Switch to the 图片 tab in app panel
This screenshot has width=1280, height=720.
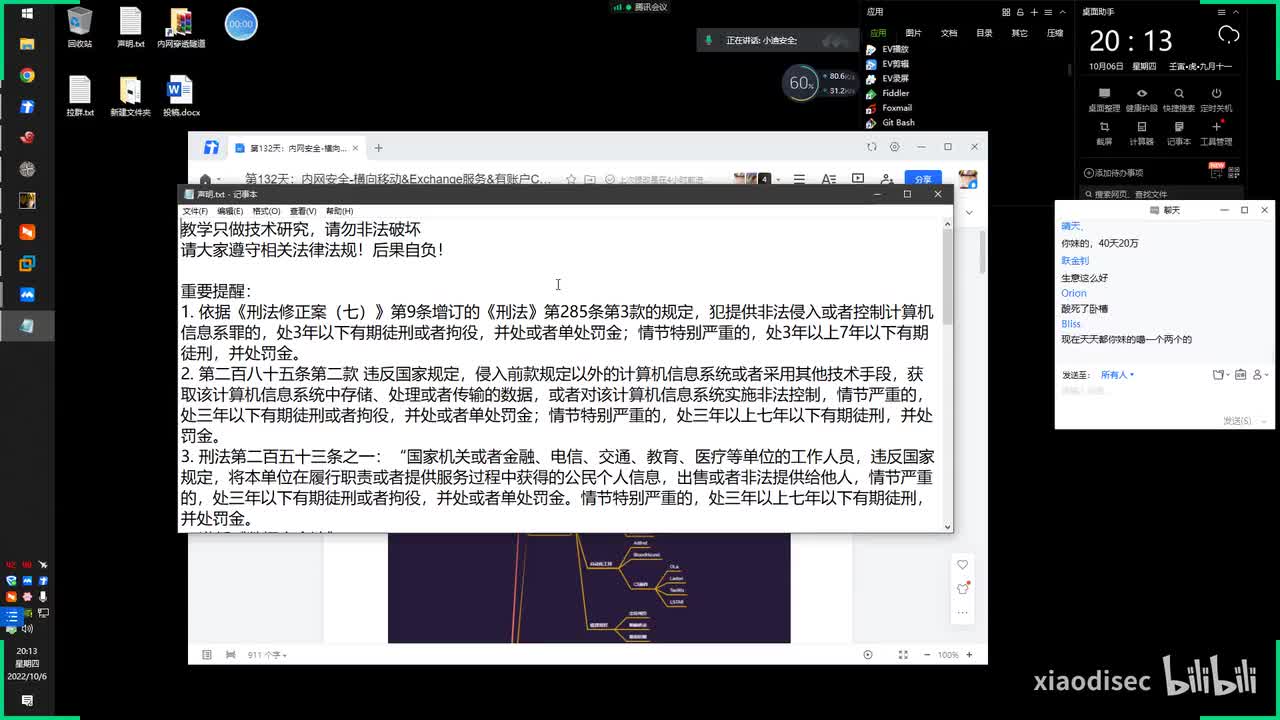(913, 33)
